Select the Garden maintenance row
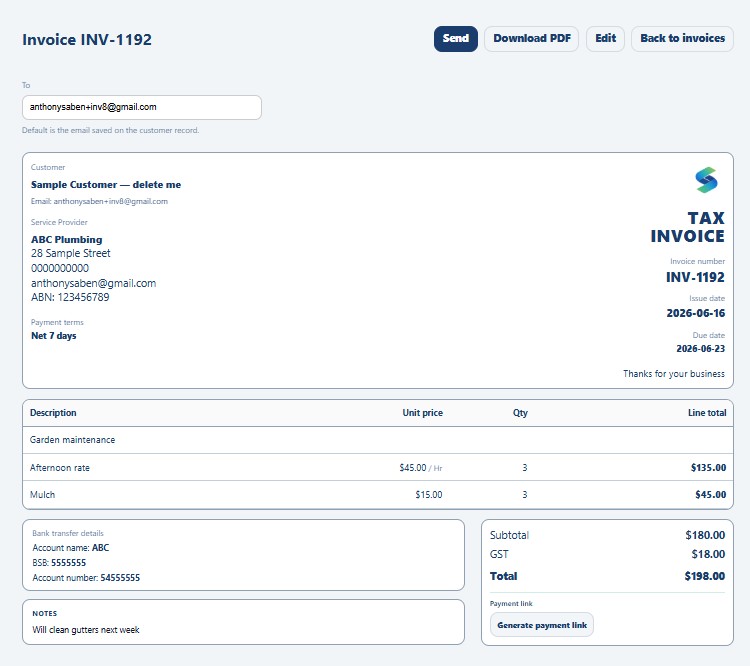 378,440
